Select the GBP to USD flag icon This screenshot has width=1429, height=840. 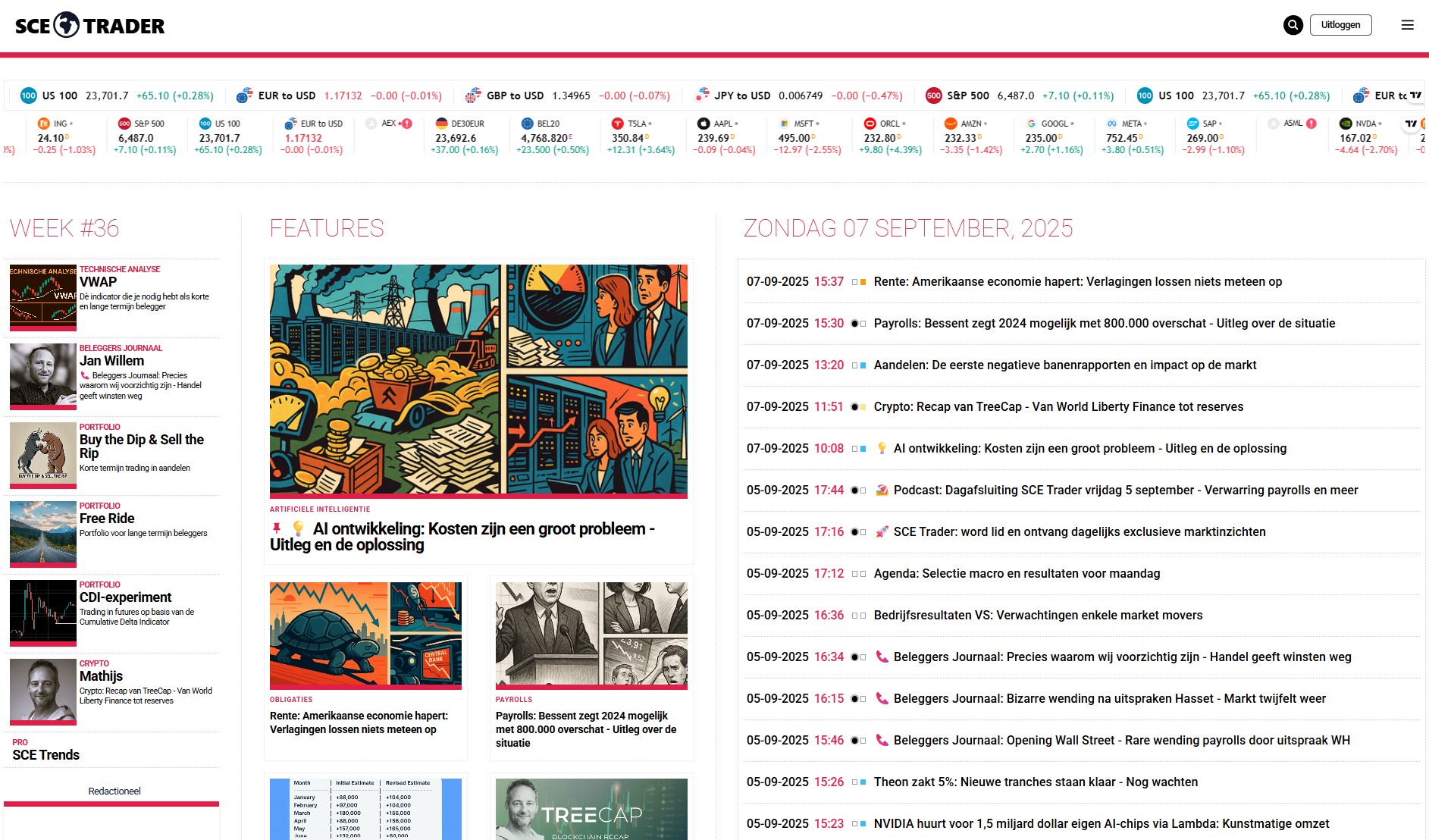(x=473, y=96)
